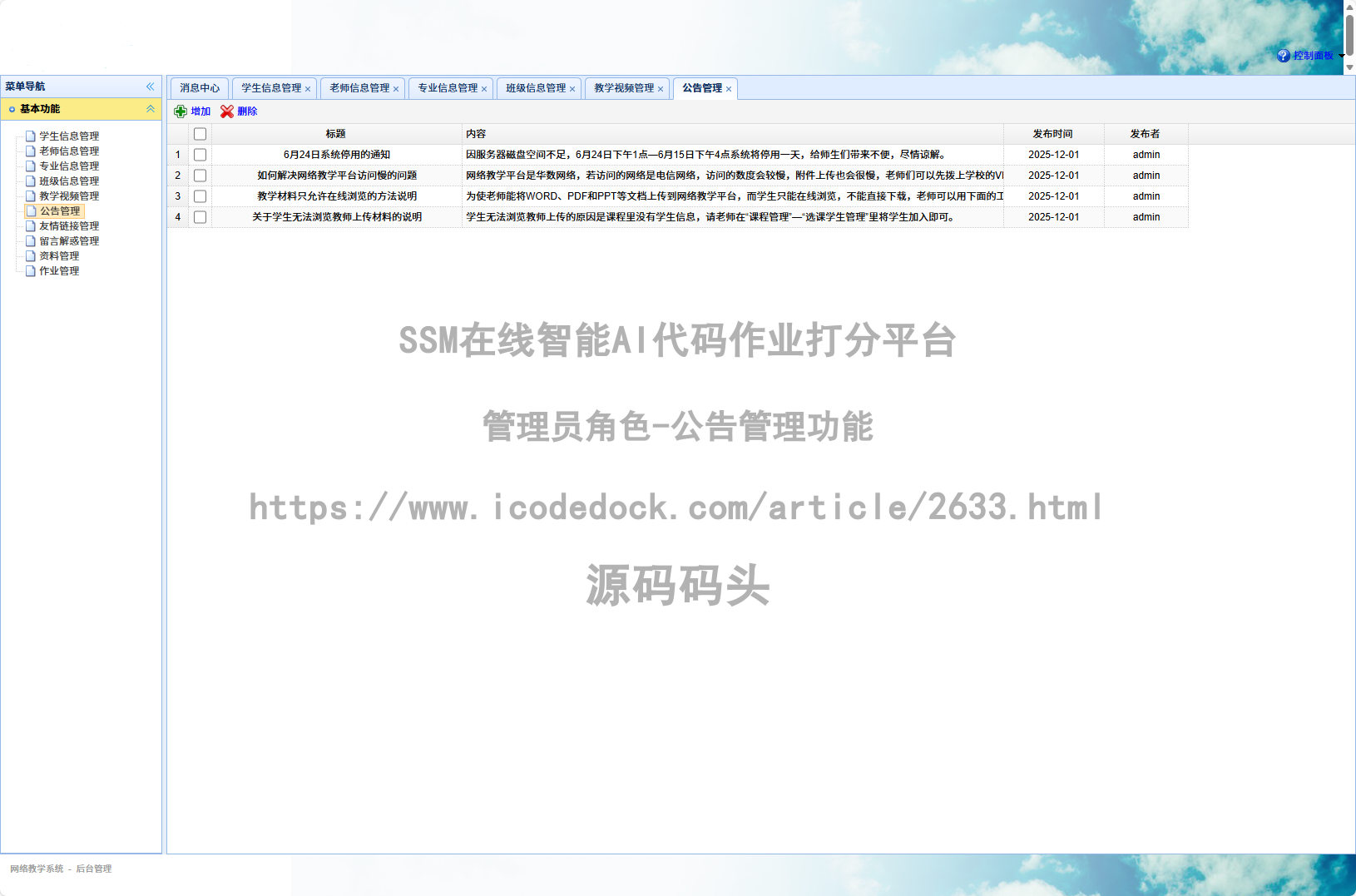1356x896 pixels.
Task: Click the 学生信息管理 page icon
Action: [x=29, y=135]
